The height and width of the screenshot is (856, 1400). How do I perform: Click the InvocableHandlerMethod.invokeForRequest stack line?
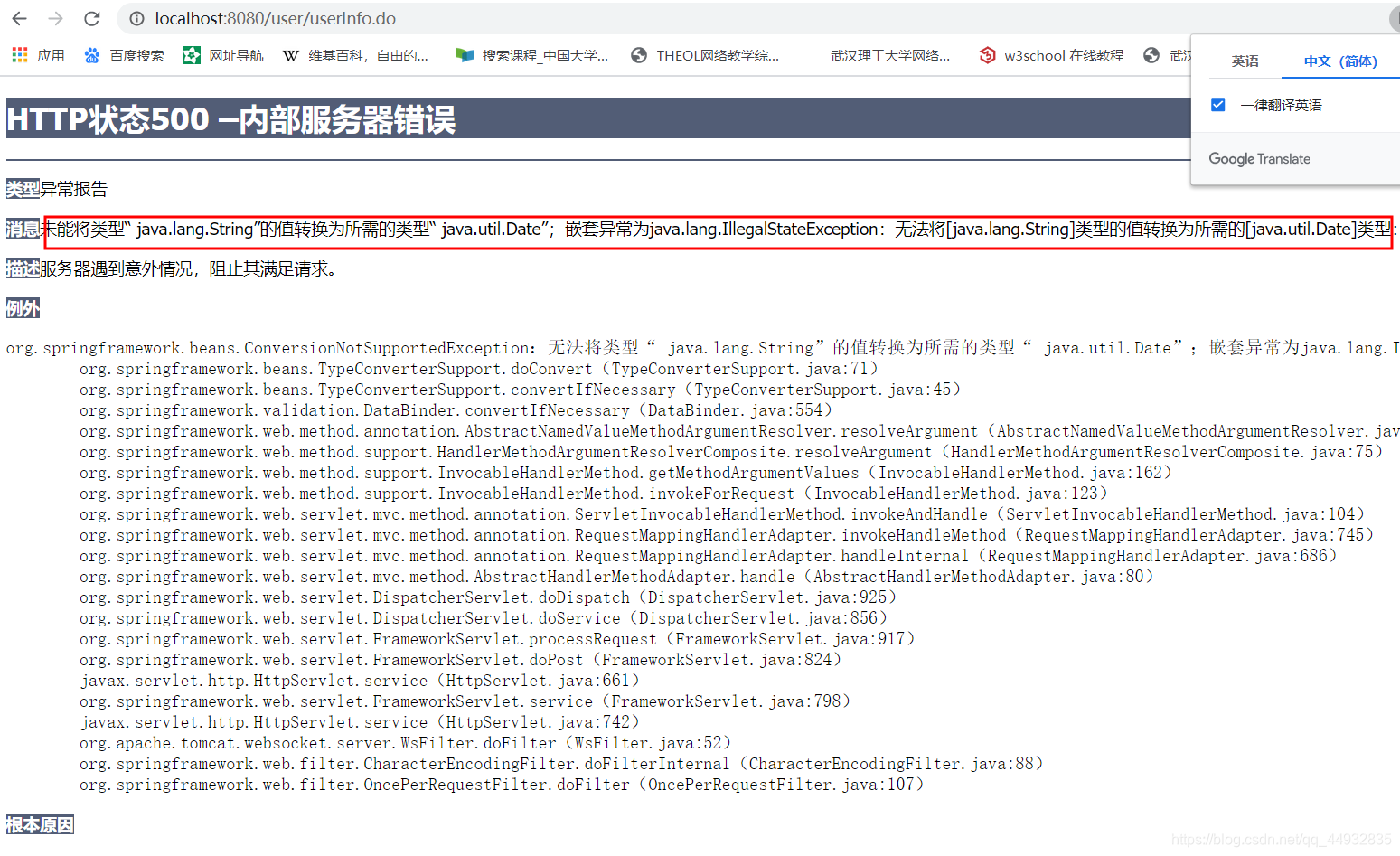pyautogui.click(x=594, y=494)
